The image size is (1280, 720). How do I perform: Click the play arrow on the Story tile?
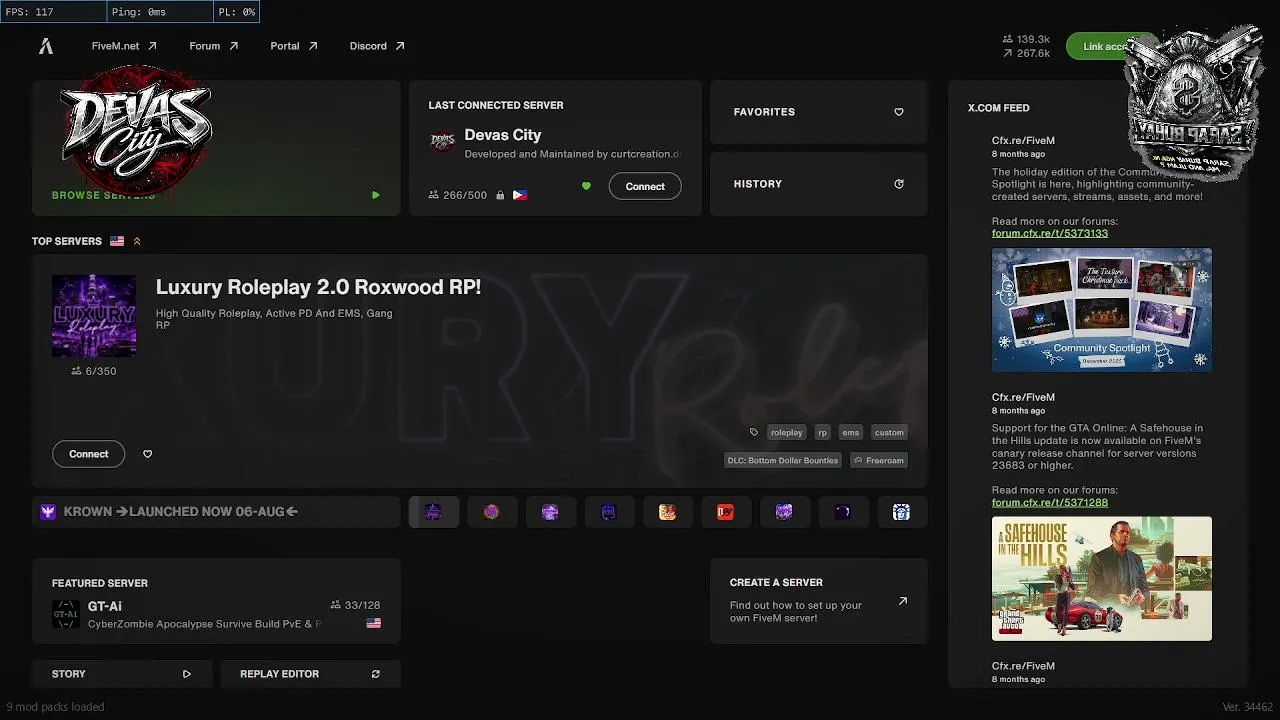point(187,674)
